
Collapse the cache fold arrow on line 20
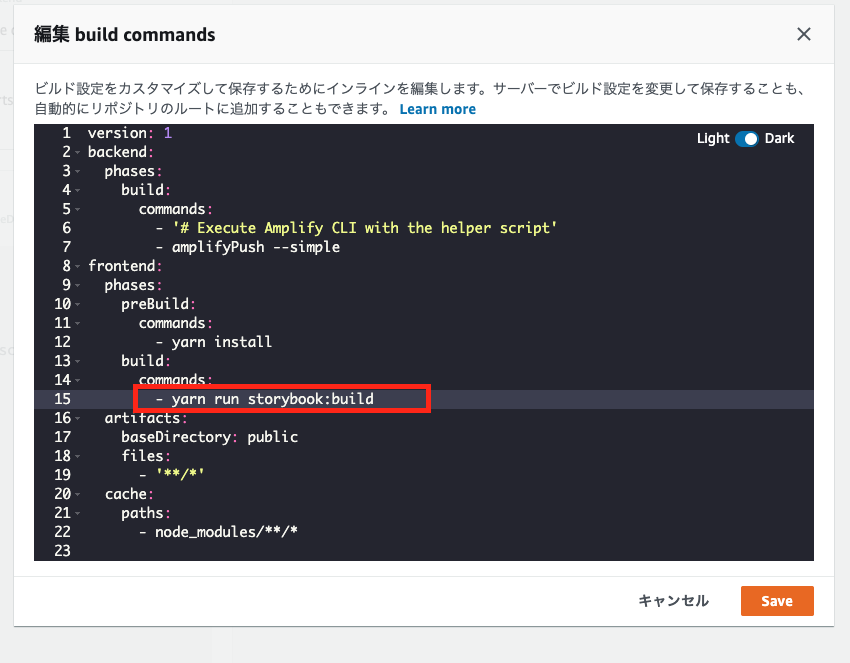pos(78,494)
